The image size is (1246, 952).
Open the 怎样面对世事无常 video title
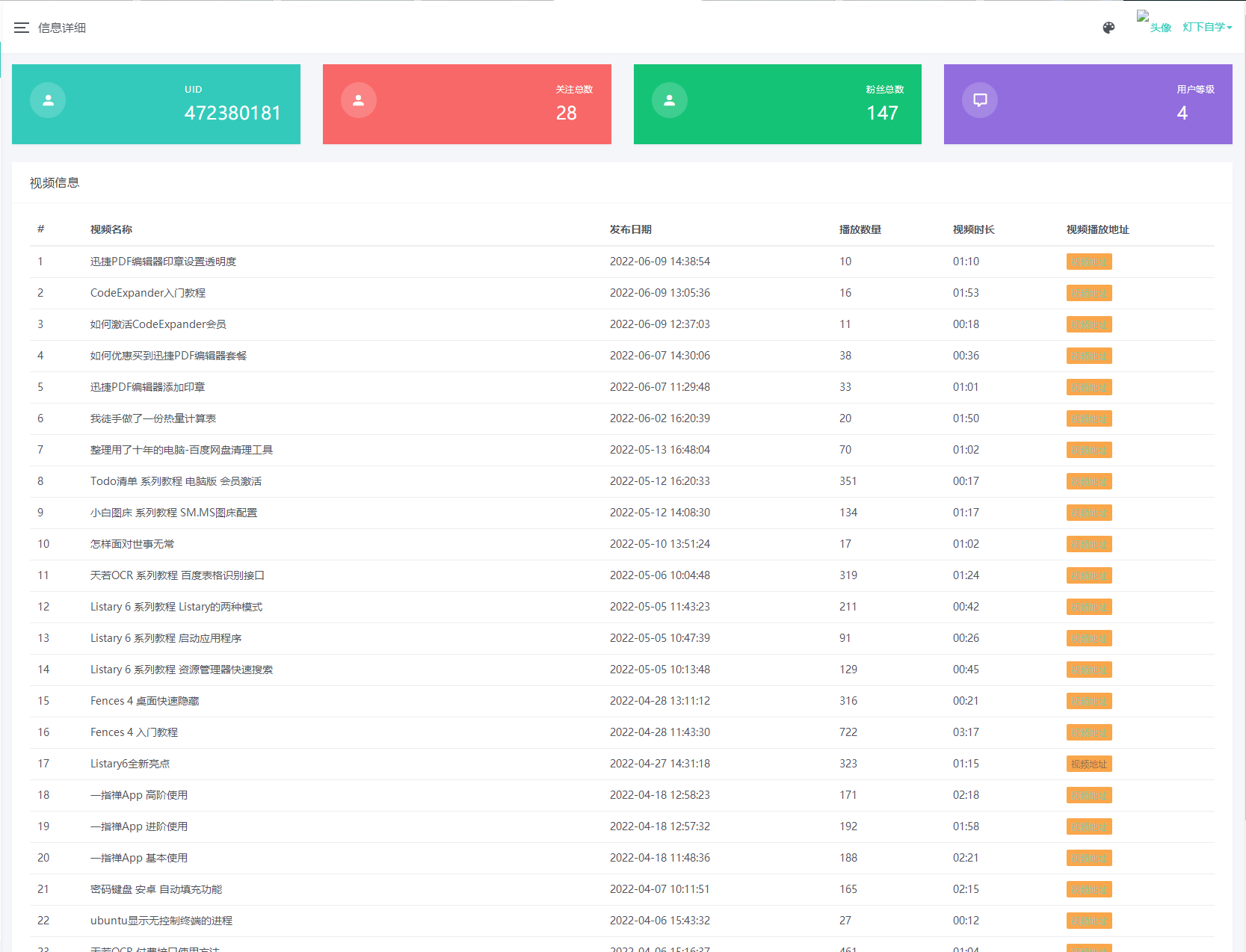132,544
